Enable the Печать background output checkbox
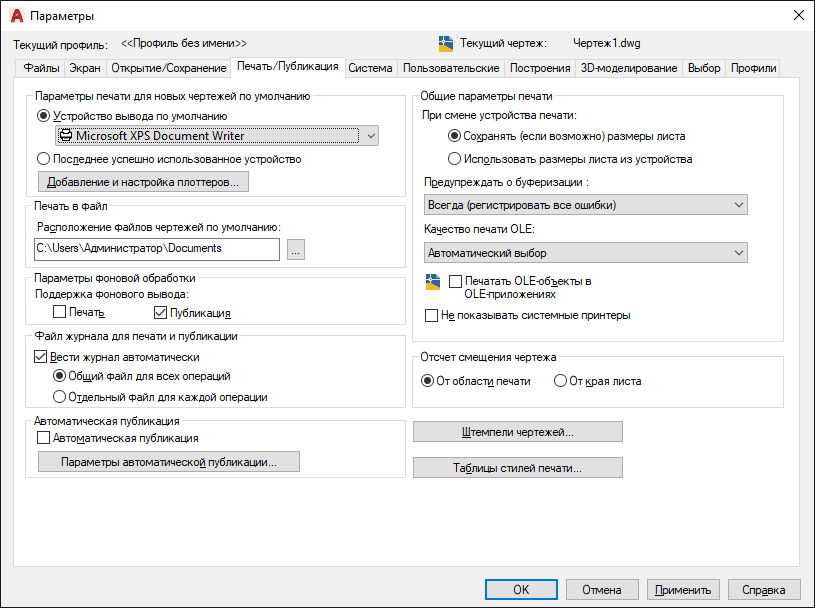 point(60,313)
